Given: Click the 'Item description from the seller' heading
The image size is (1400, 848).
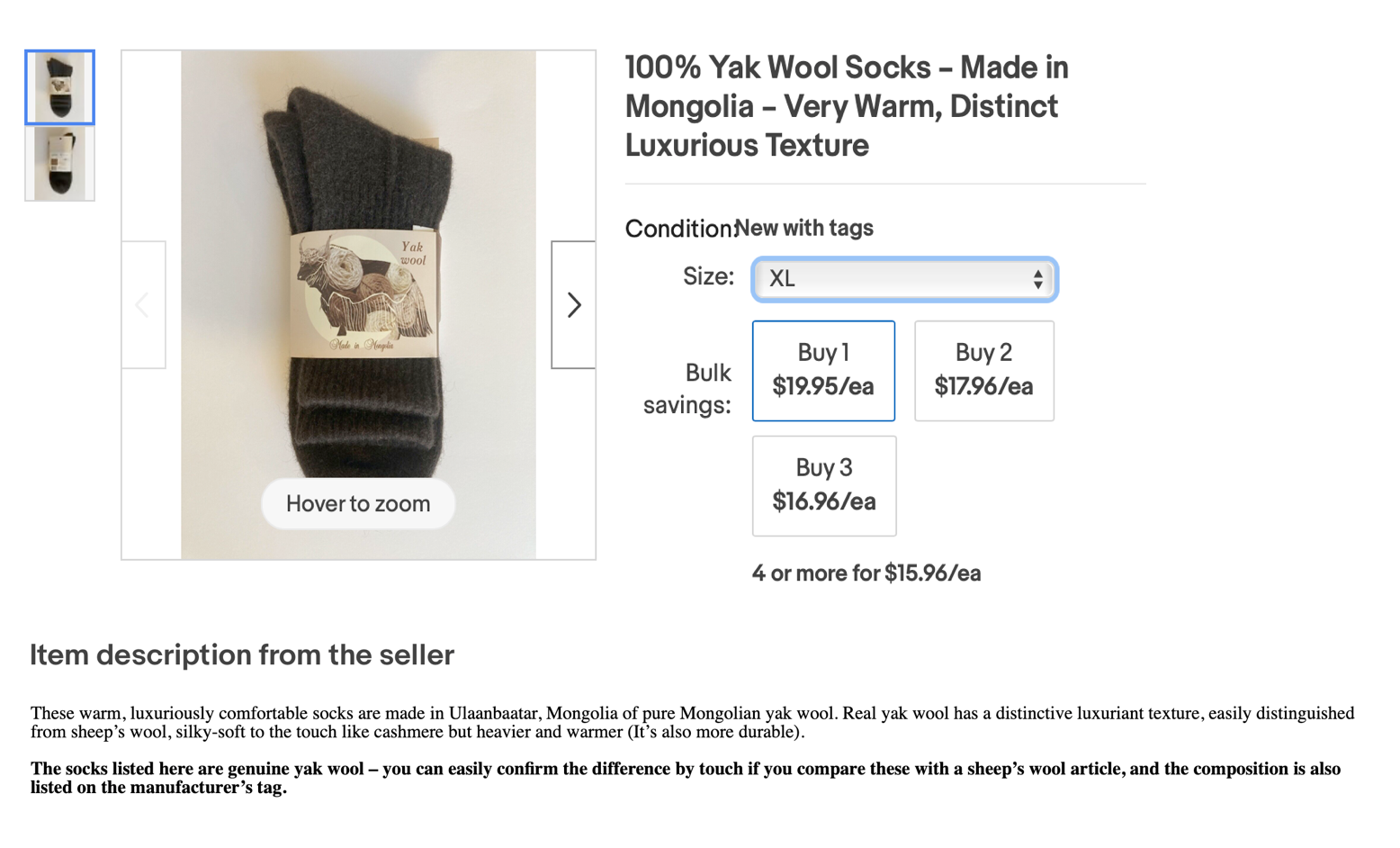Looking at the screenshot, I should tap(242, 655).
